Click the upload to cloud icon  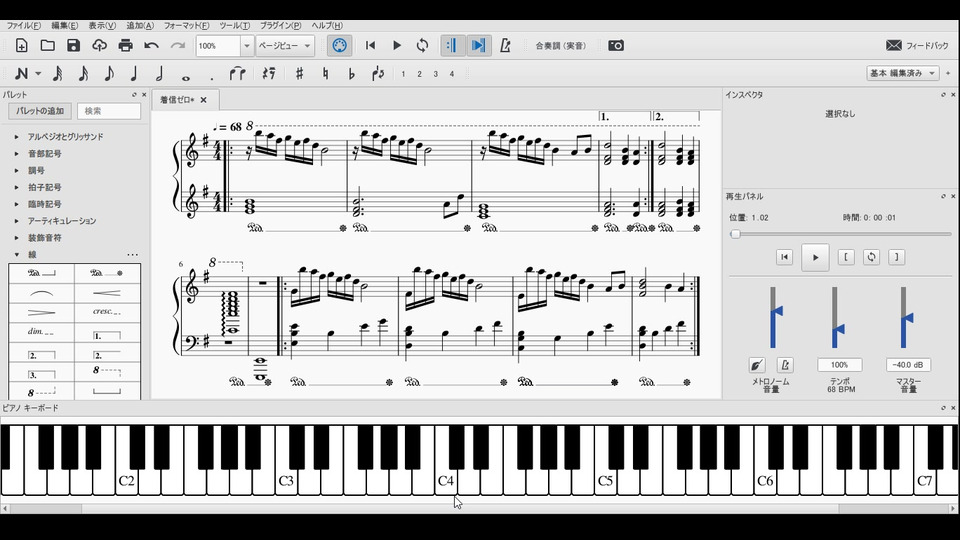[x=99, y=46]
